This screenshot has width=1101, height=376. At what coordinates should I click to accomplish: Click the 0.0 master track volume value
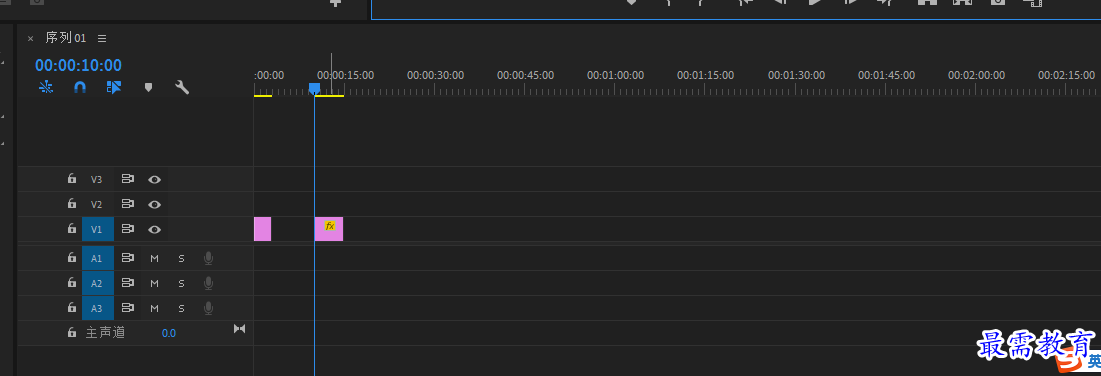[169, 333]
